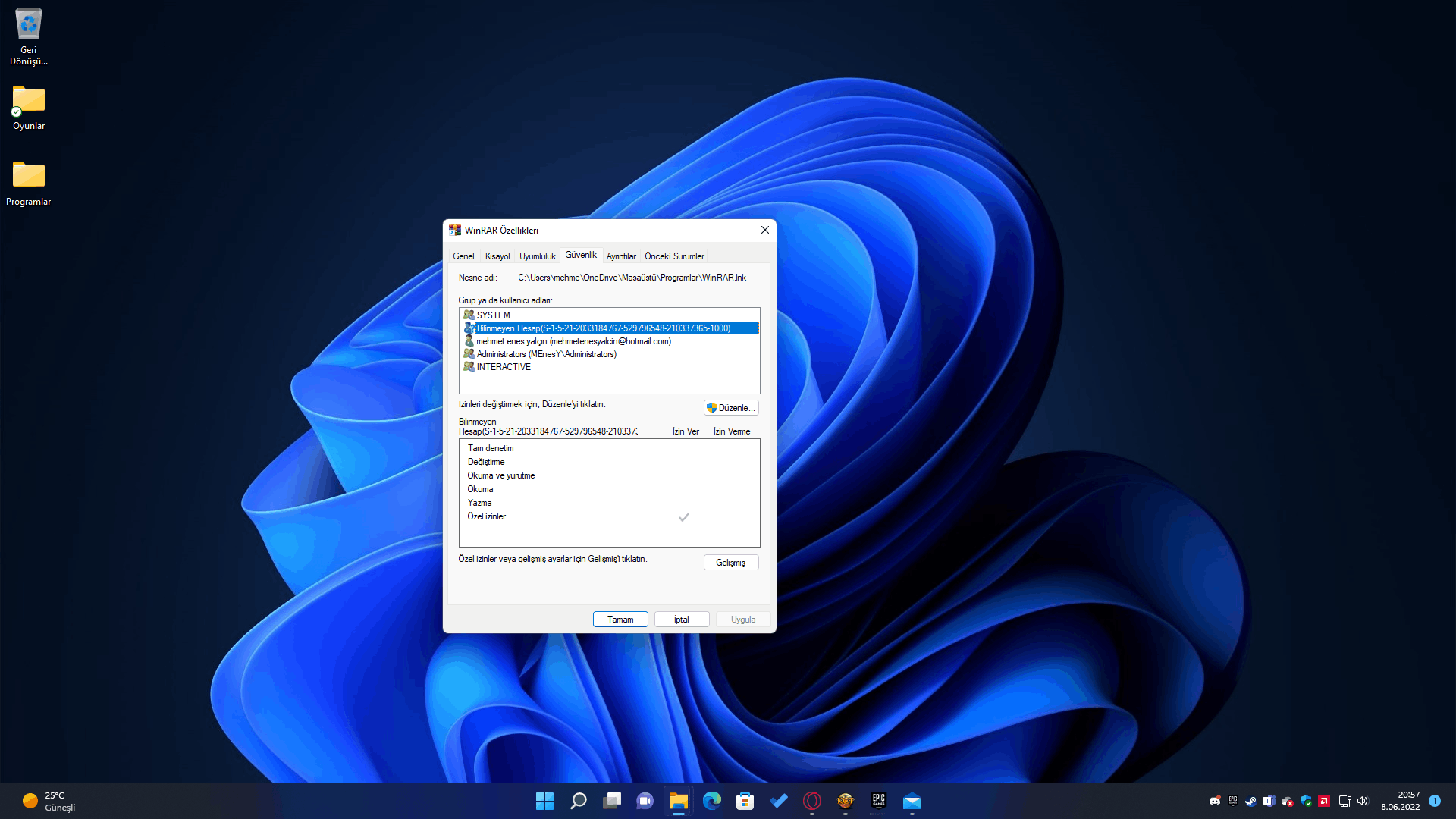This screenshot has height=819, width=1456.
Task: Launch Microsoft Edge from the taskbar
Action: pyautogui.click(x=711, y=801)
